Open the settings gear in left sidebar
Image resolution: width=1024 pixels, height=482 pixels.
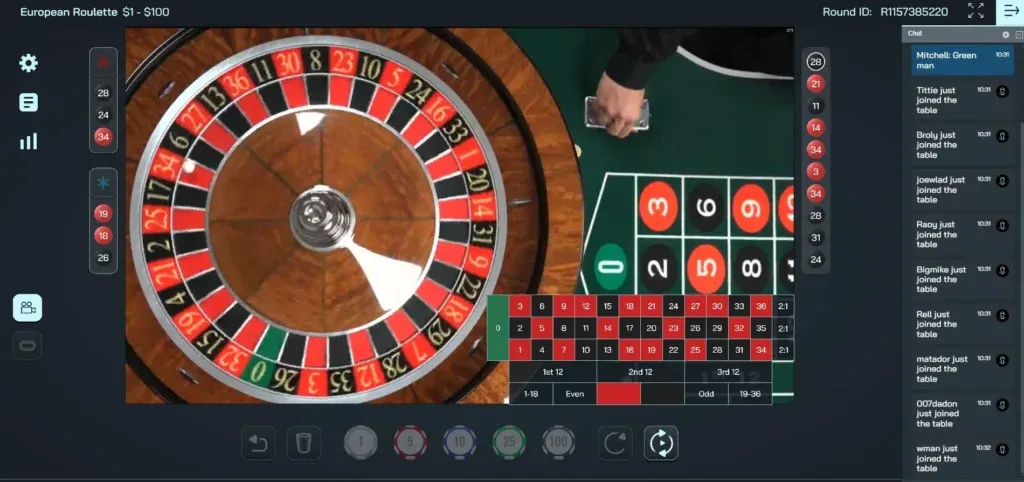click(x=28, y=63)
